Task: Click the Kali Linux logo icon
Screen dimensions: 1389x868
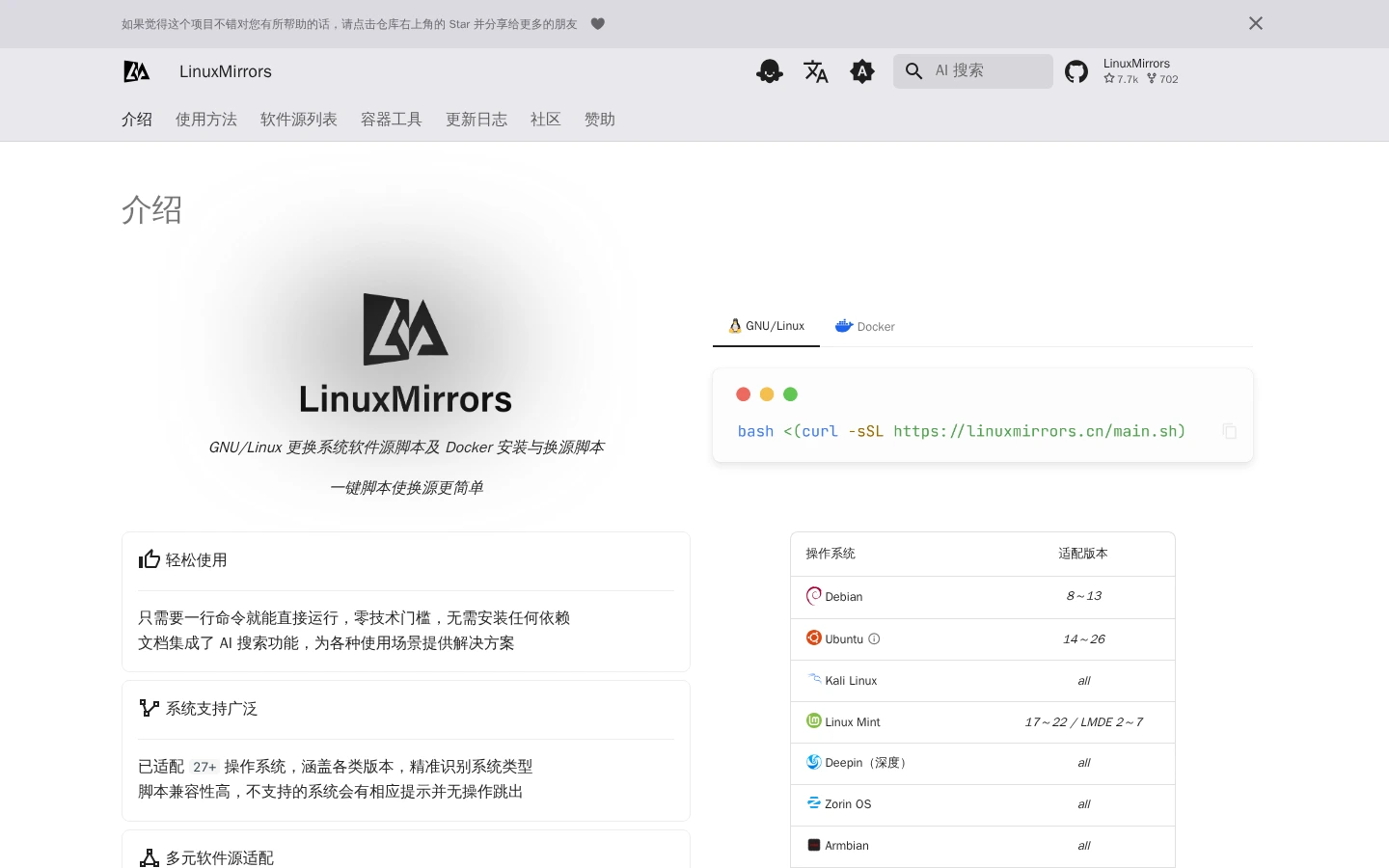Action: click(x=814, y=679)
